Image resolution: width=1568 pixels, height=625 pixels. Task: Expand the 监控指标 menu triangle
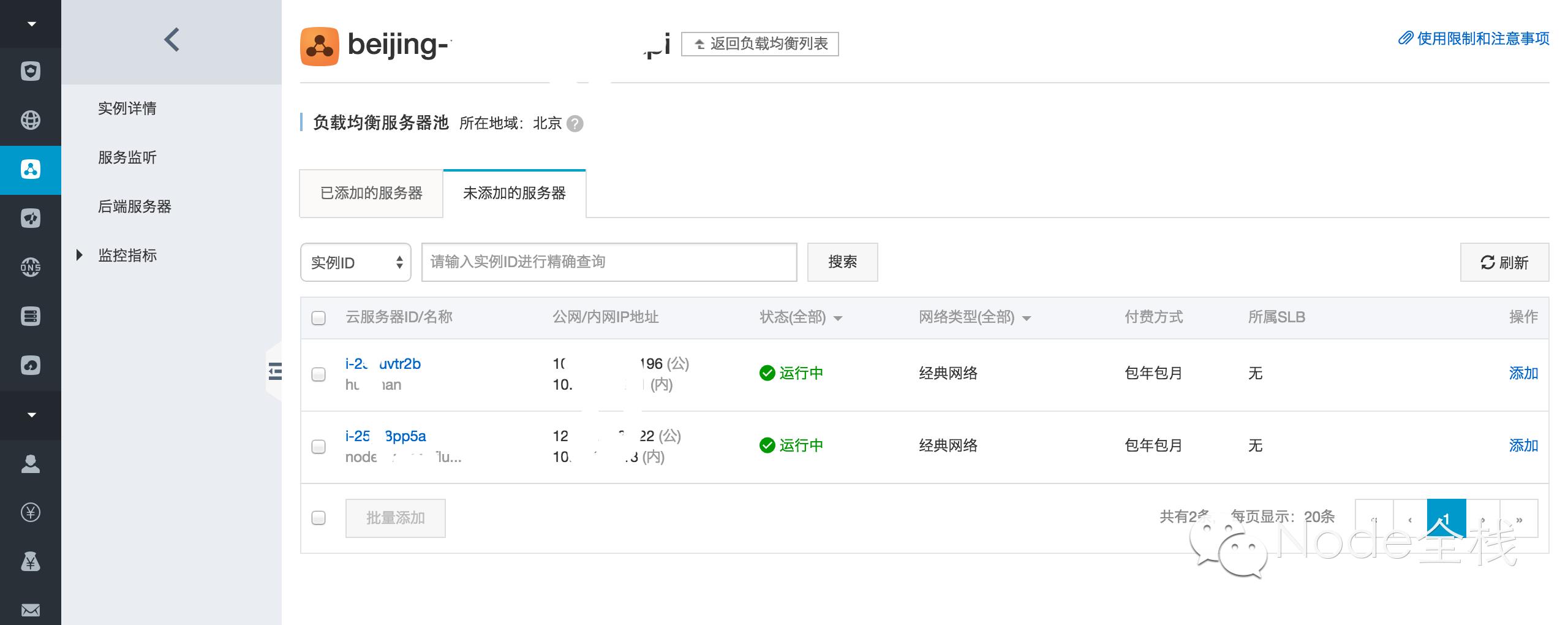pyautogui.click(x=79, y=255)
